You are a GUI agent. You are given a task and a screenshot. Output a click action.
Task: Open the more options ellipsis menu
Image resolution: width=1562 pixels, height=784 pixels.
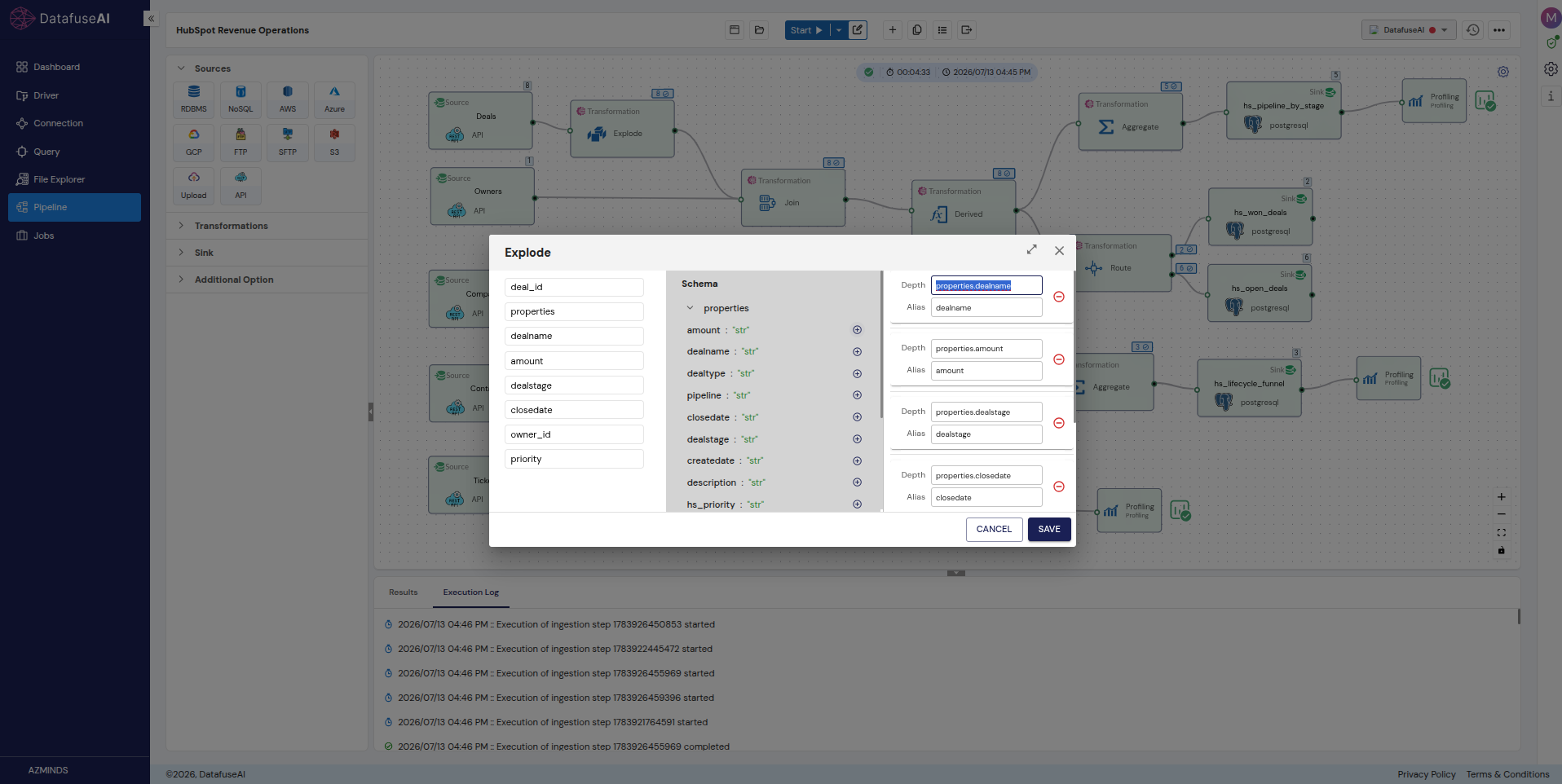1499,30
